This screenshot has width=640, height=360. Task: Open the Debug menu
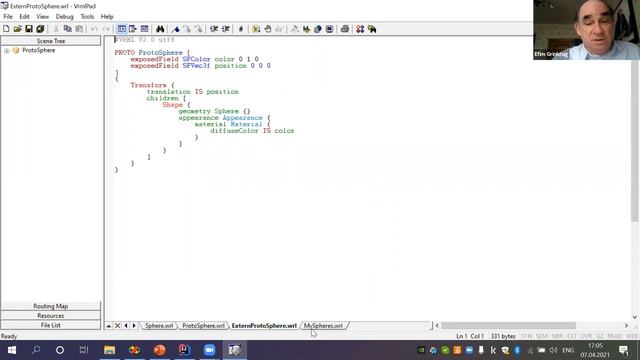click(64, 17)
